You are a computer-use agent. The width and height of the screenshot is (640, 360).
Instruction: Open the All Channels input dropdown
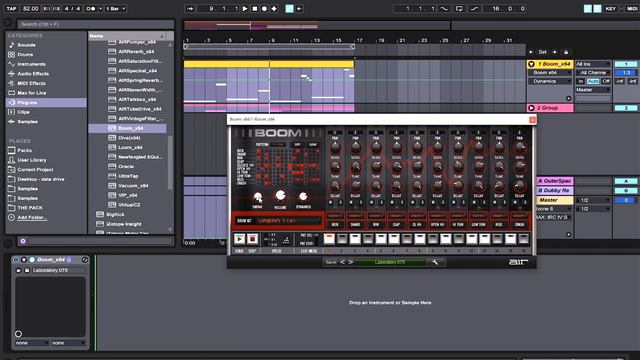tap(593, 73)
